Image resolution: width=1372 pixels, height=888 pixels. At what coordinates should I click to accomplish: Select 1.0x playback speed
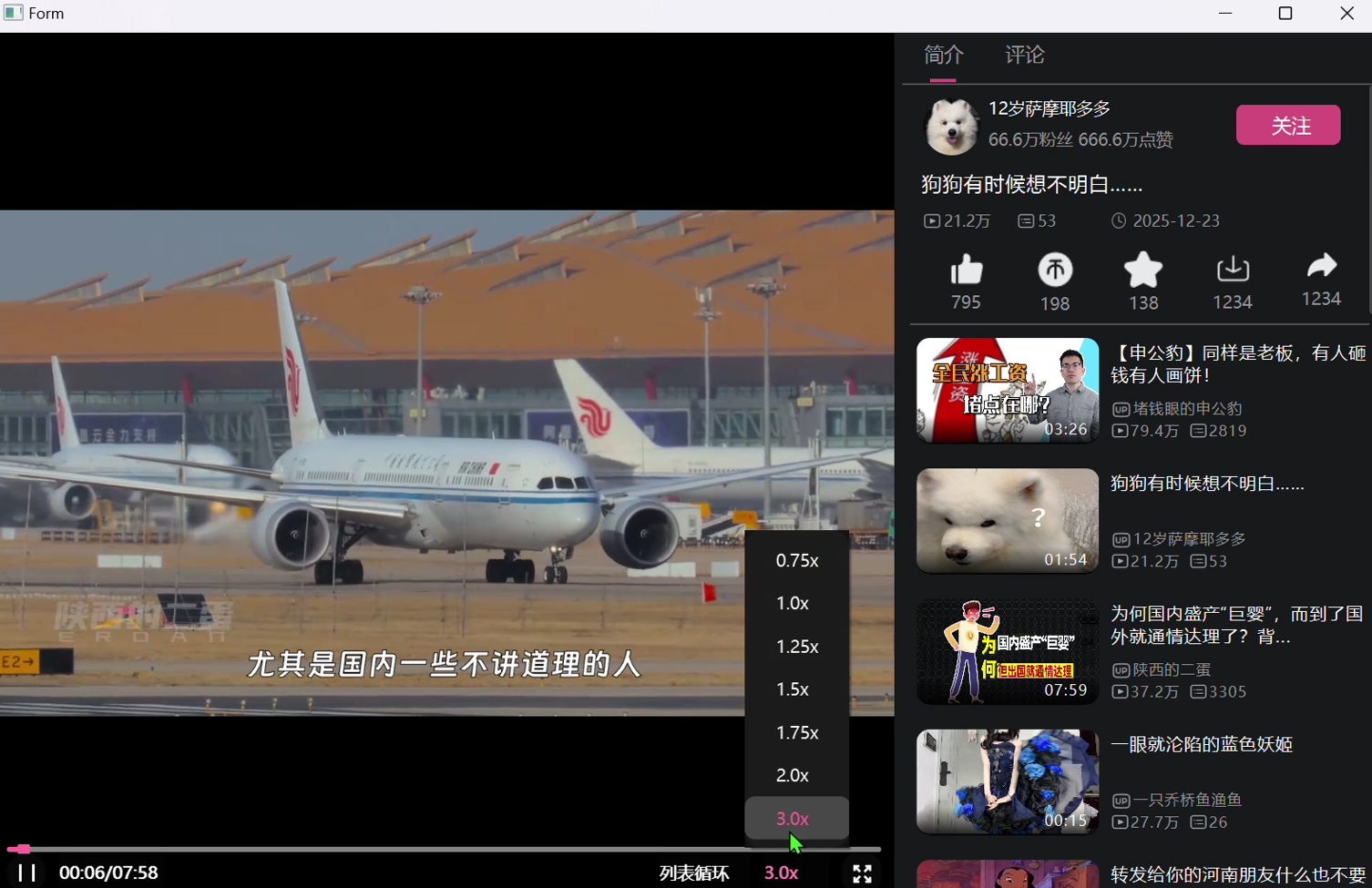click(x=797, y=603)
